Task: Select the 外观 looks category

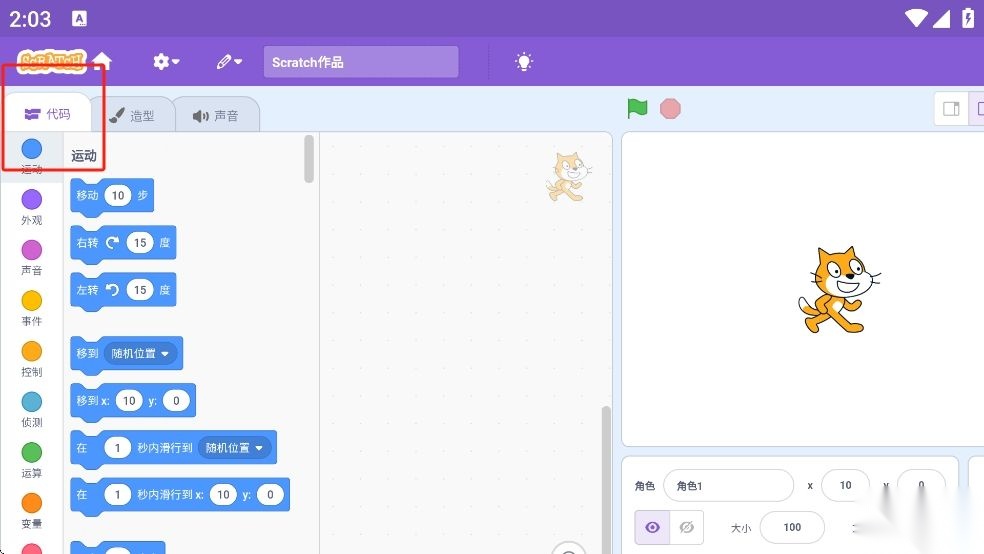Action: point(31,208)
